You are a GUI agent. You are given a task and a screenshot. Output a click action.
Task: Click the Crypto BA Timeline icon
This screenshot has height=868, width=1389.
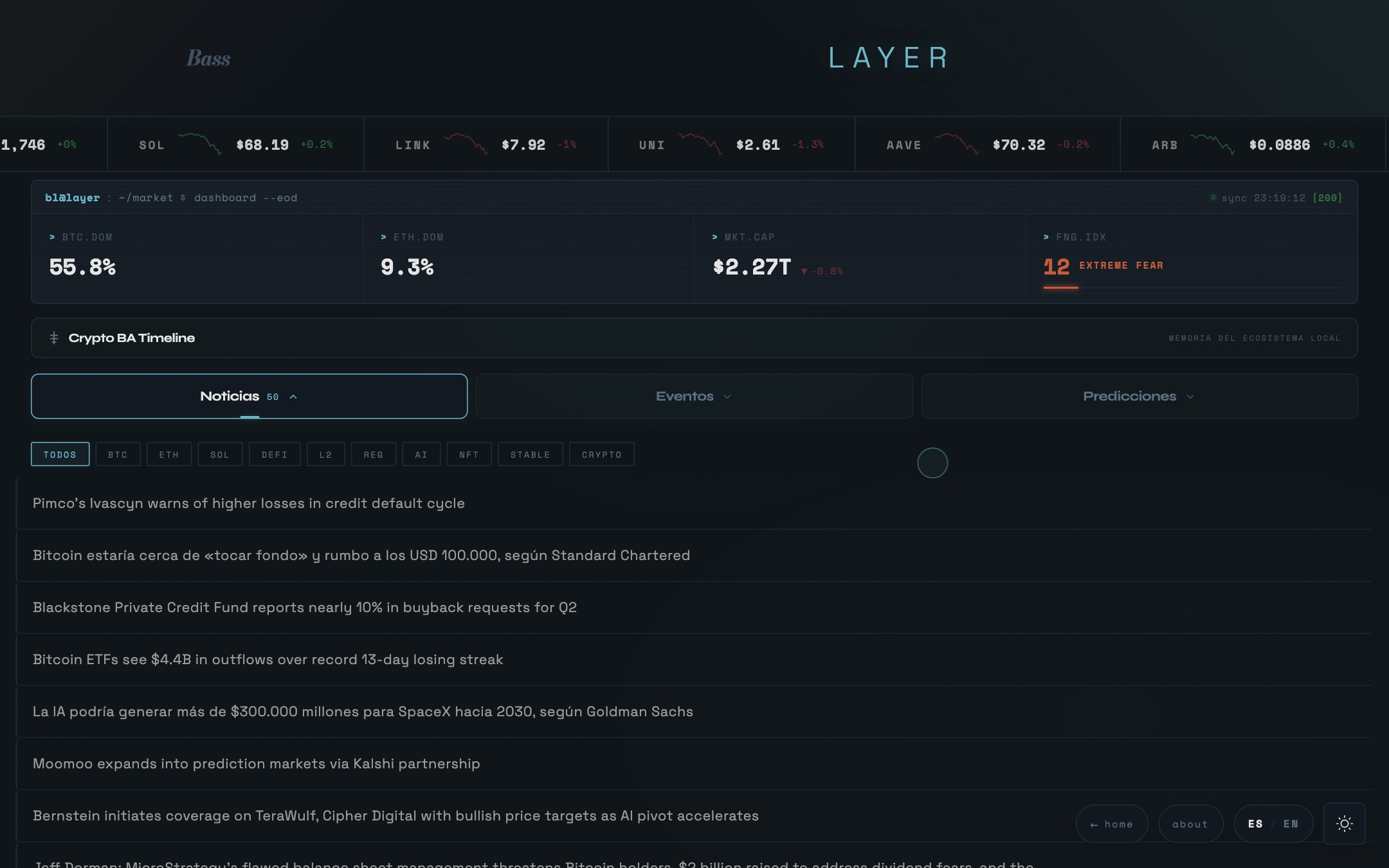click(54, 338)
